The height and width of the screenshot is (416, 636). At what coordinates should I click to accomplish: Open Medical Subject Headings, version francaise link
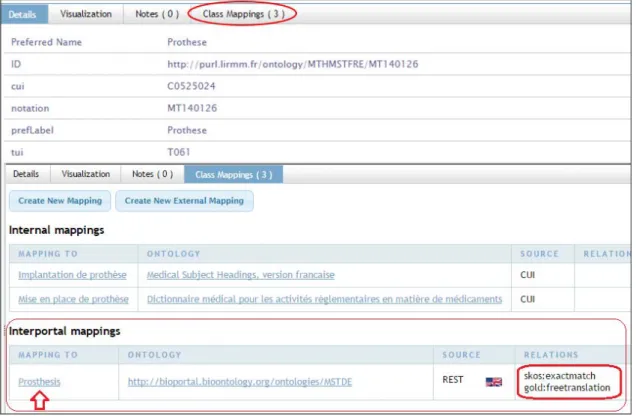coord(241,275)
